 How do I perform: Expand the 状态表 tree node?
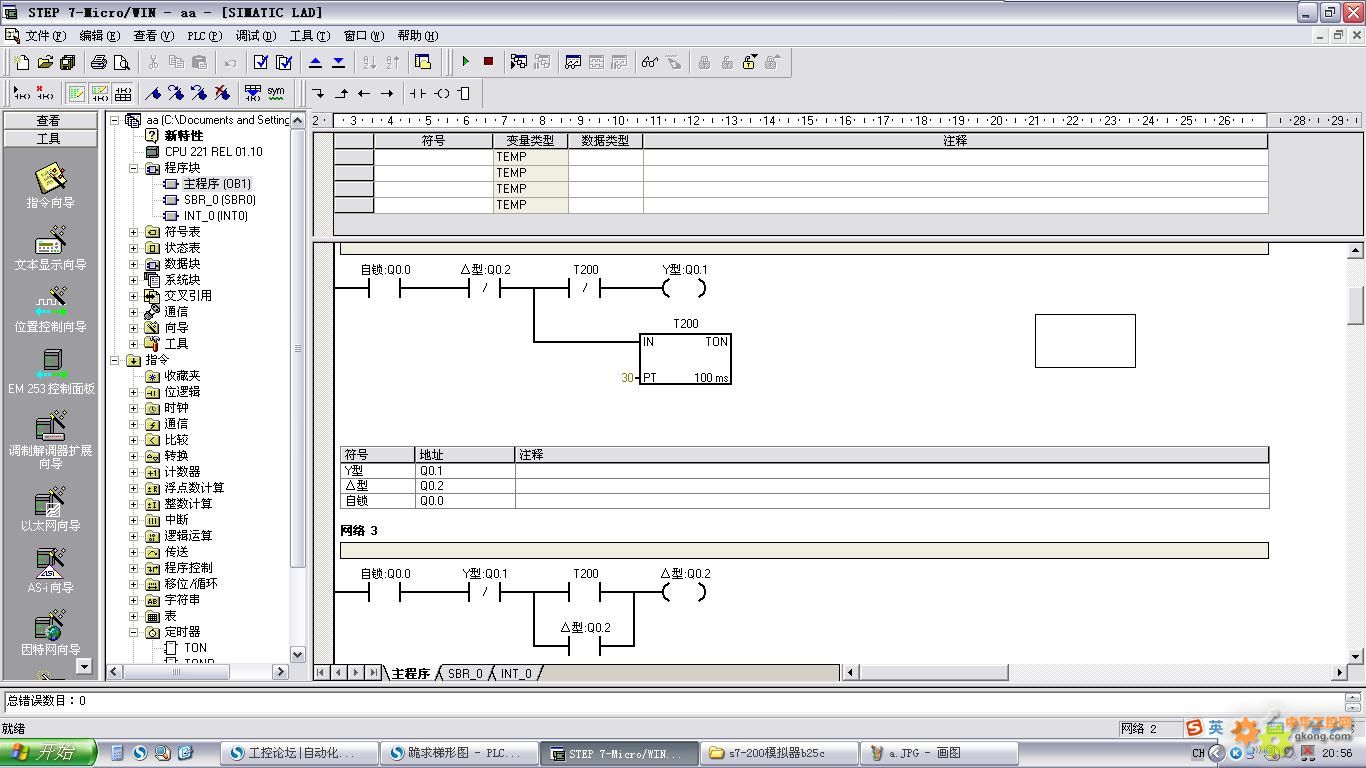(x=134, y=248)
